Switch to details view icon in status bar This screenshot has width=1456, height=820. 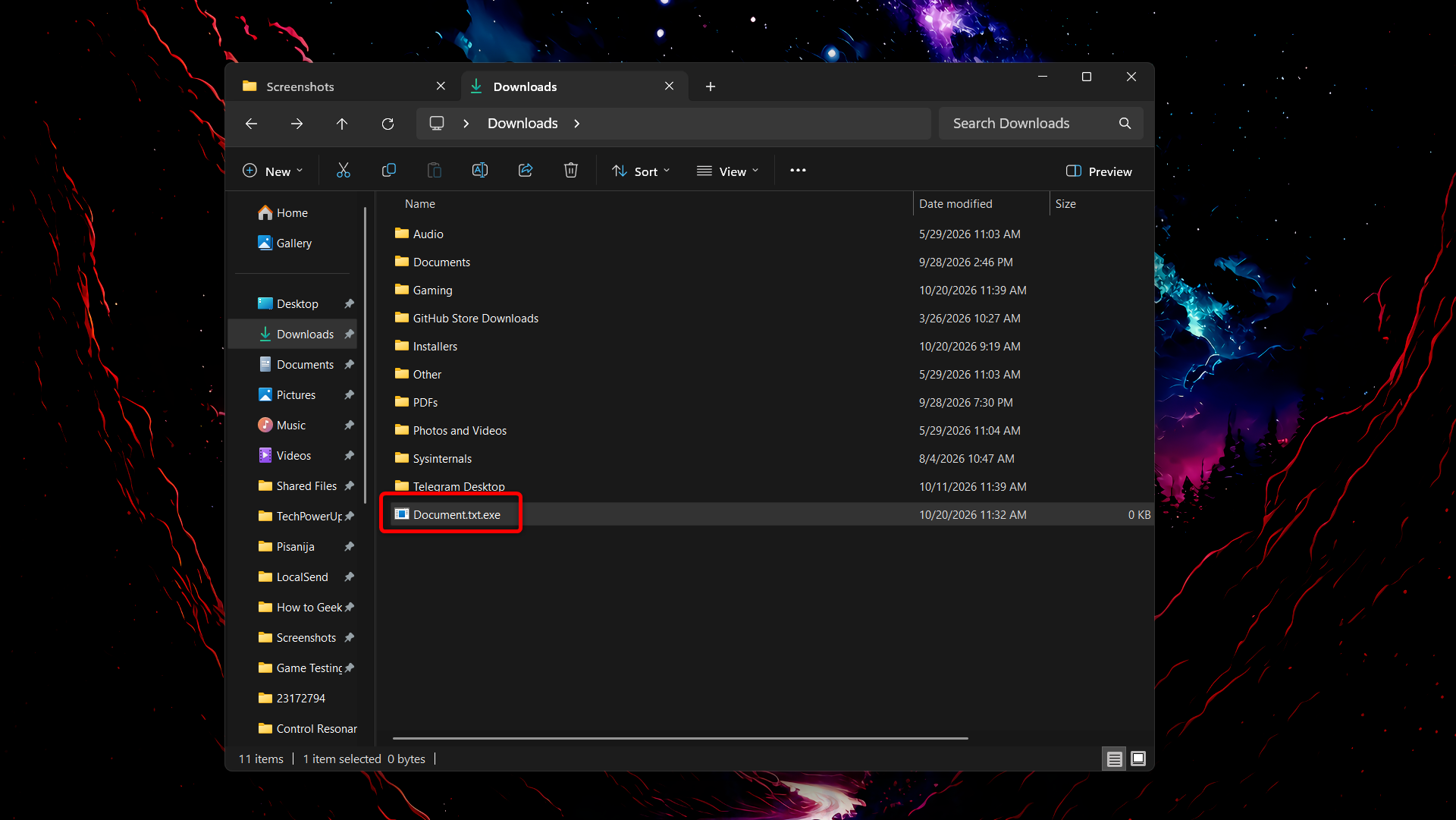(1114, 759)
